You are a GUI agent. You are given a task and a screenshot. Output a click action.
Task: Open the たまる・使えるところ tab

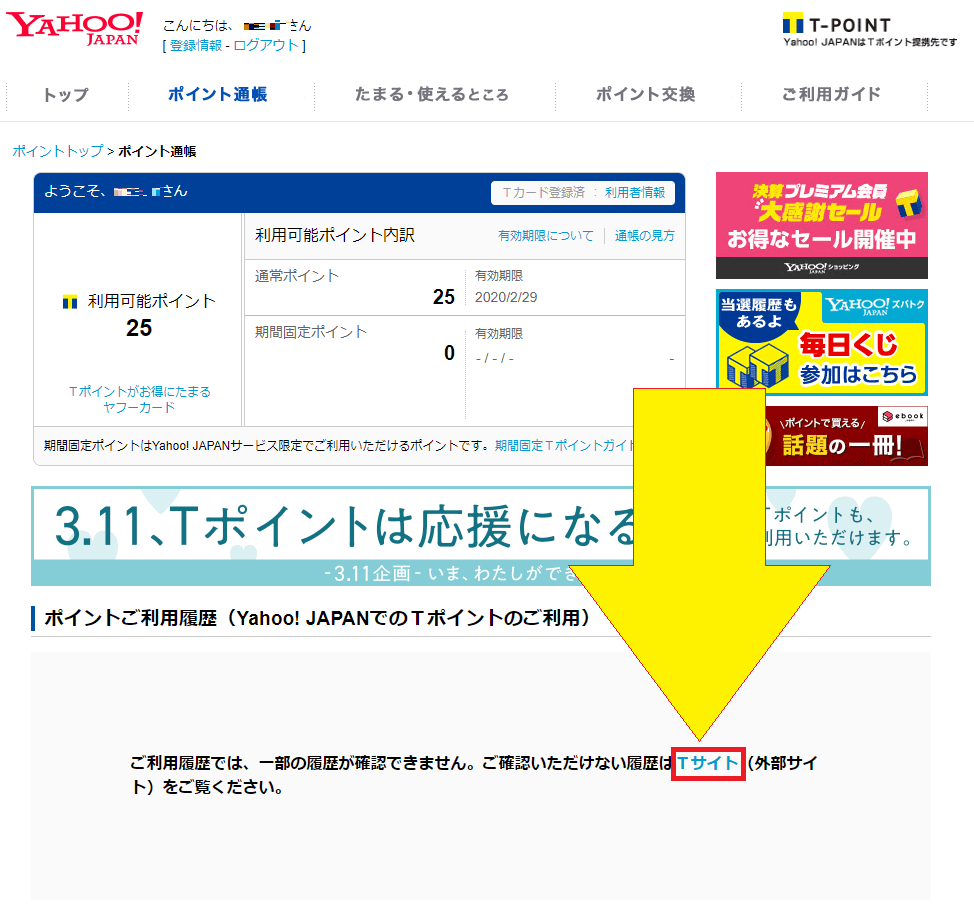(x=432, y=95)
